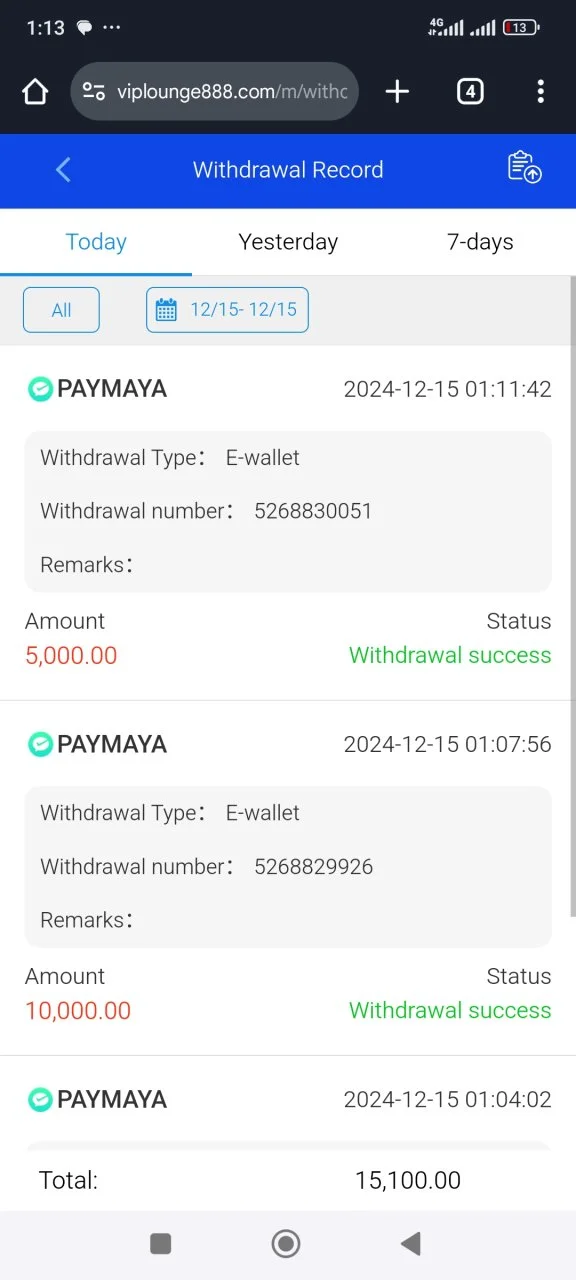Tap the browser home icon

point(35,92)
